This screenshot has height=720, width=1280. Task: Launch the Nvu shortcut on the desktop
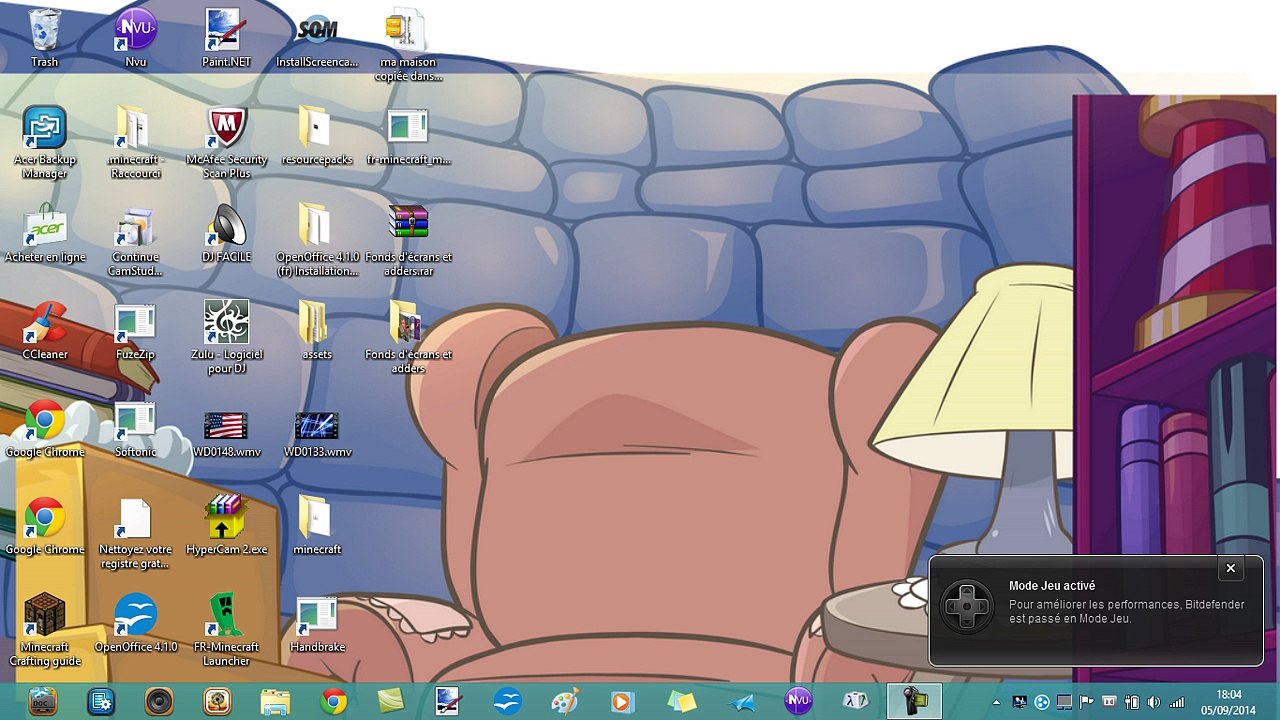click(x=136, y=38)
